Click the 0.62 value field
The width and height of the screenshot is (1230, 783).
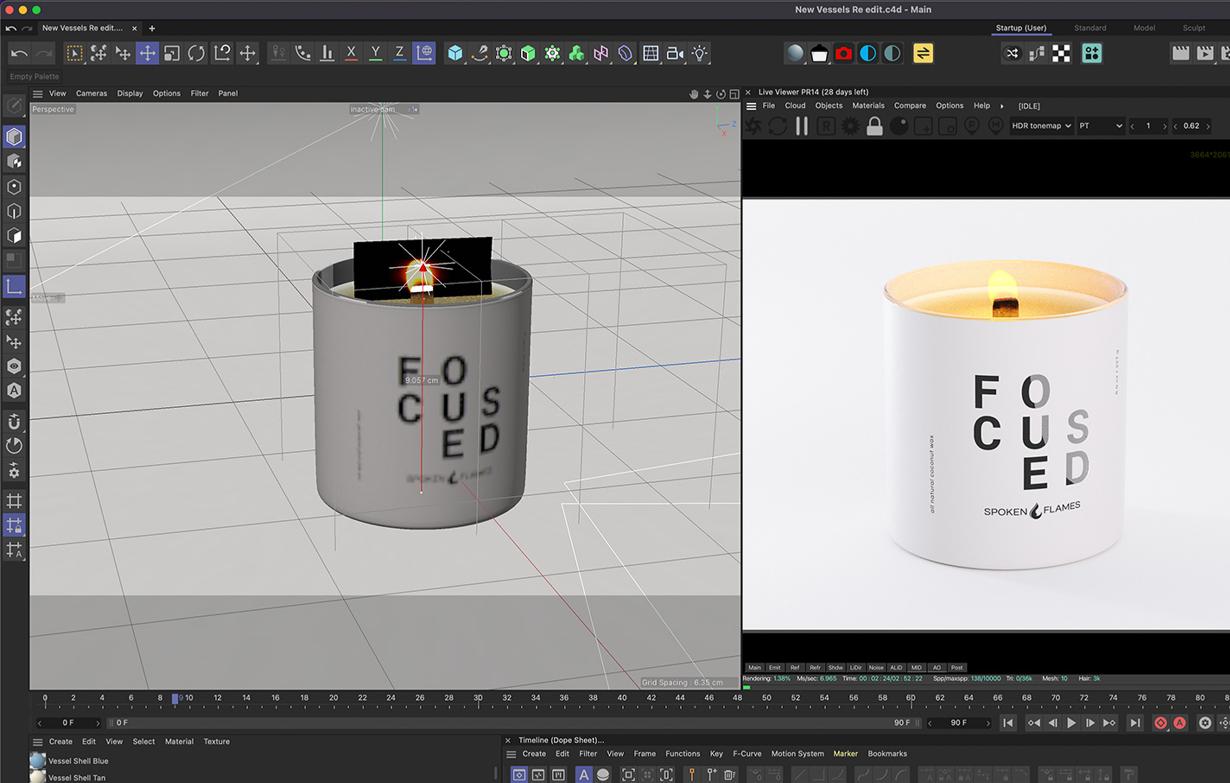[1191, 126]
